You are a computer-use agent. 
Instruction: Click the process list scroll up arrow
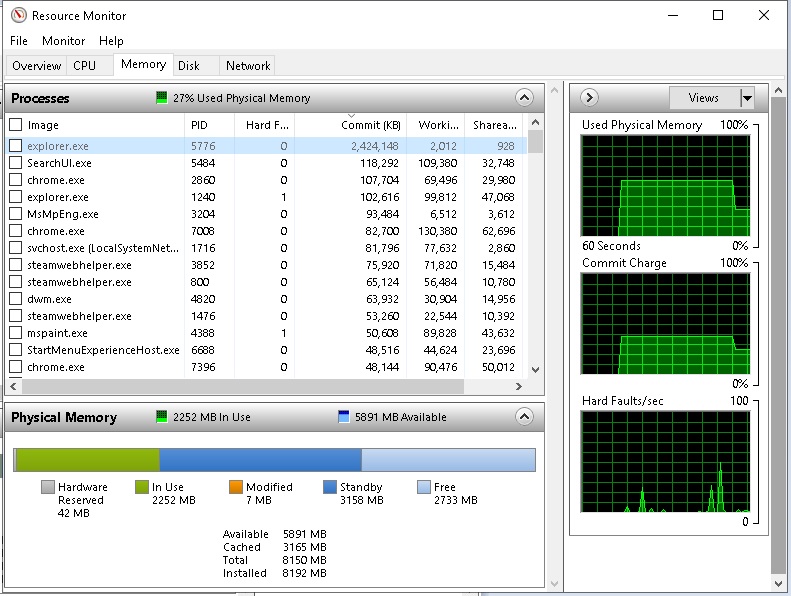pyautogui.click(x=536, y=123)
